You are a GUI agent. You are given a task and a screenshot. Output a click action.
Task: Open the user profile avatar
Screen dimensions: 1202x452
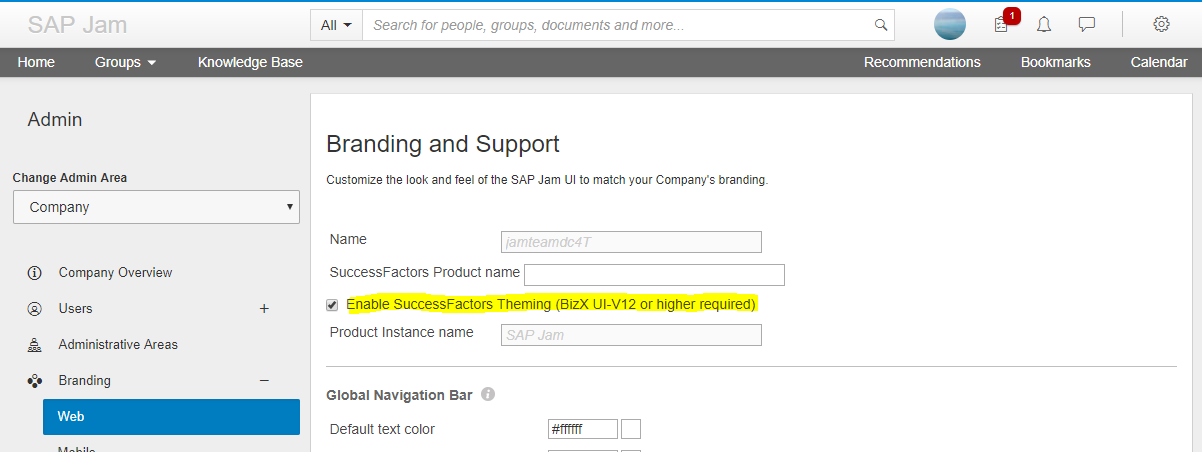[950, 24]
